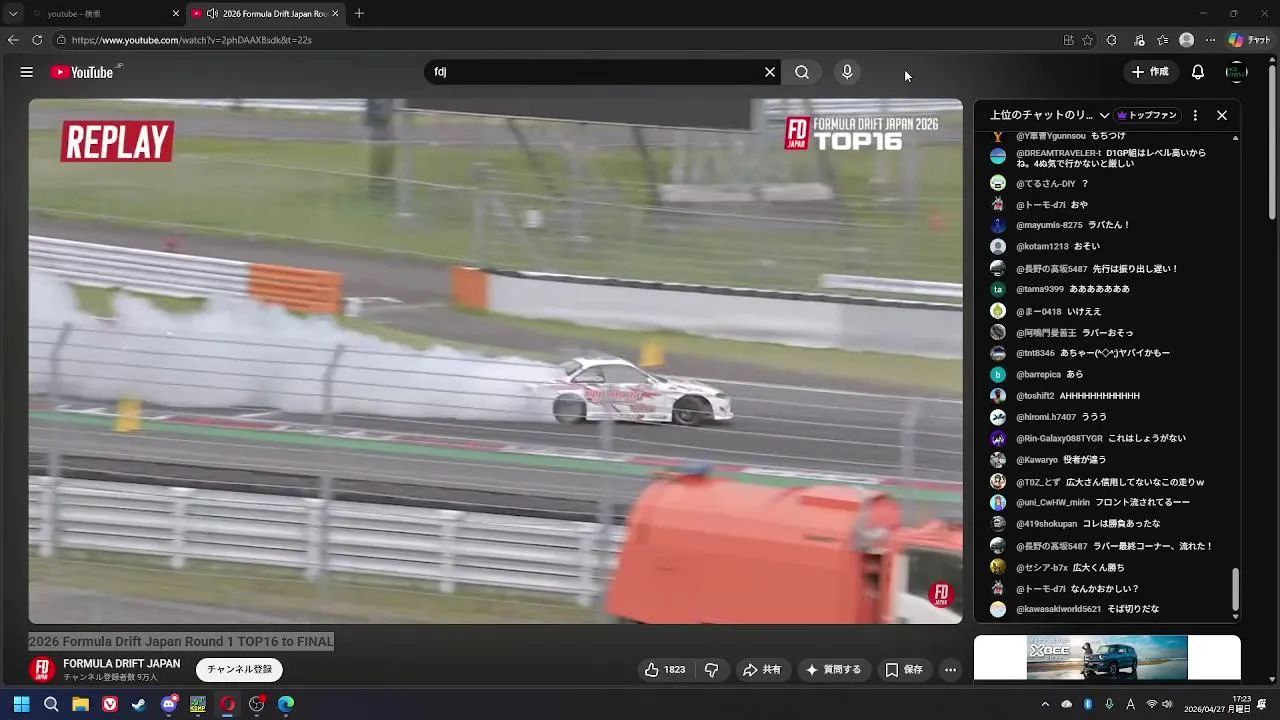Screen dimensions: 1280x720
Task: Start voice search with the microphone
Action: coord(847,72)
